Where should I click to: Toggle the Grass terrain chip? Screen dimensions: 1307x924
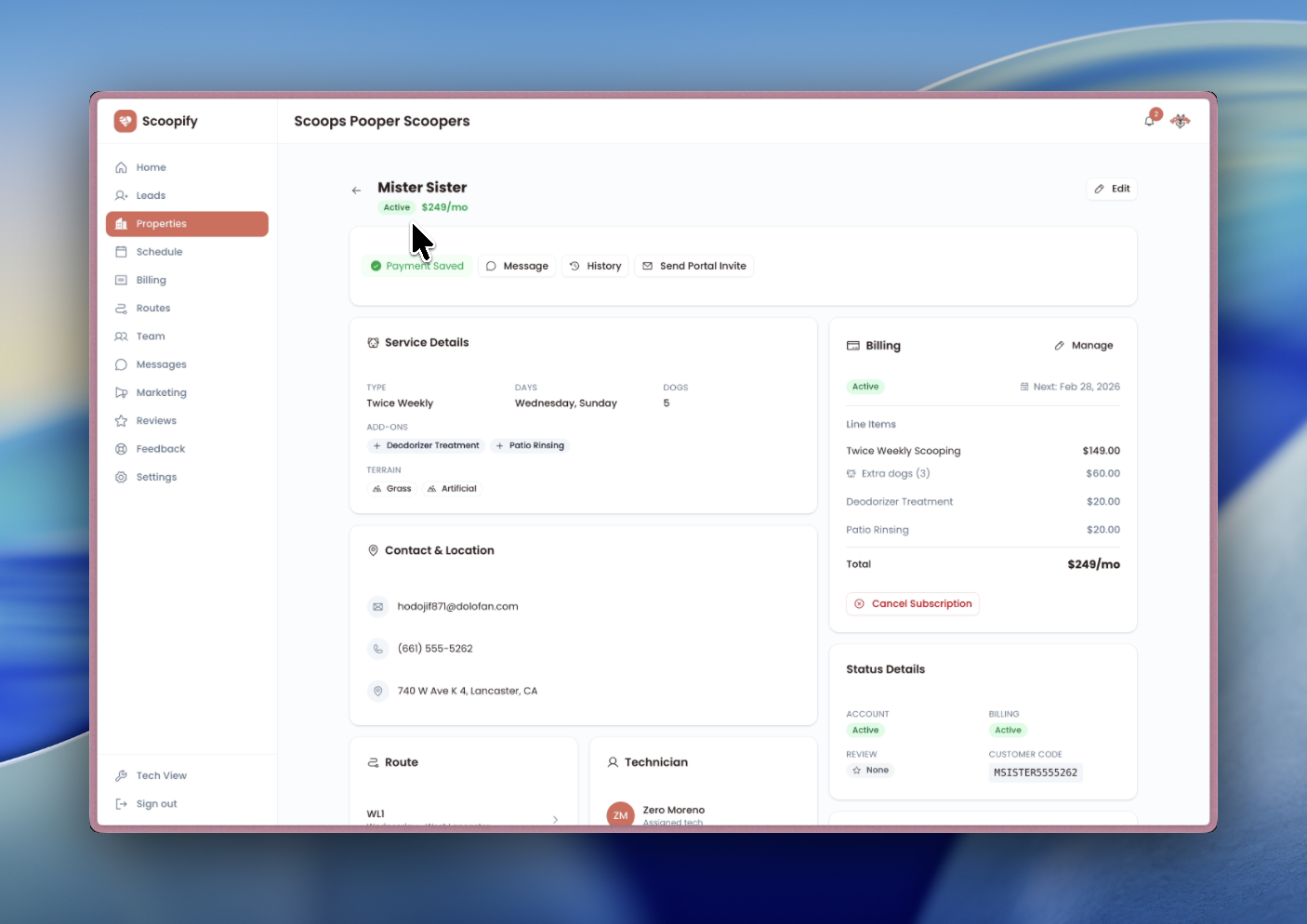[391, 488]
